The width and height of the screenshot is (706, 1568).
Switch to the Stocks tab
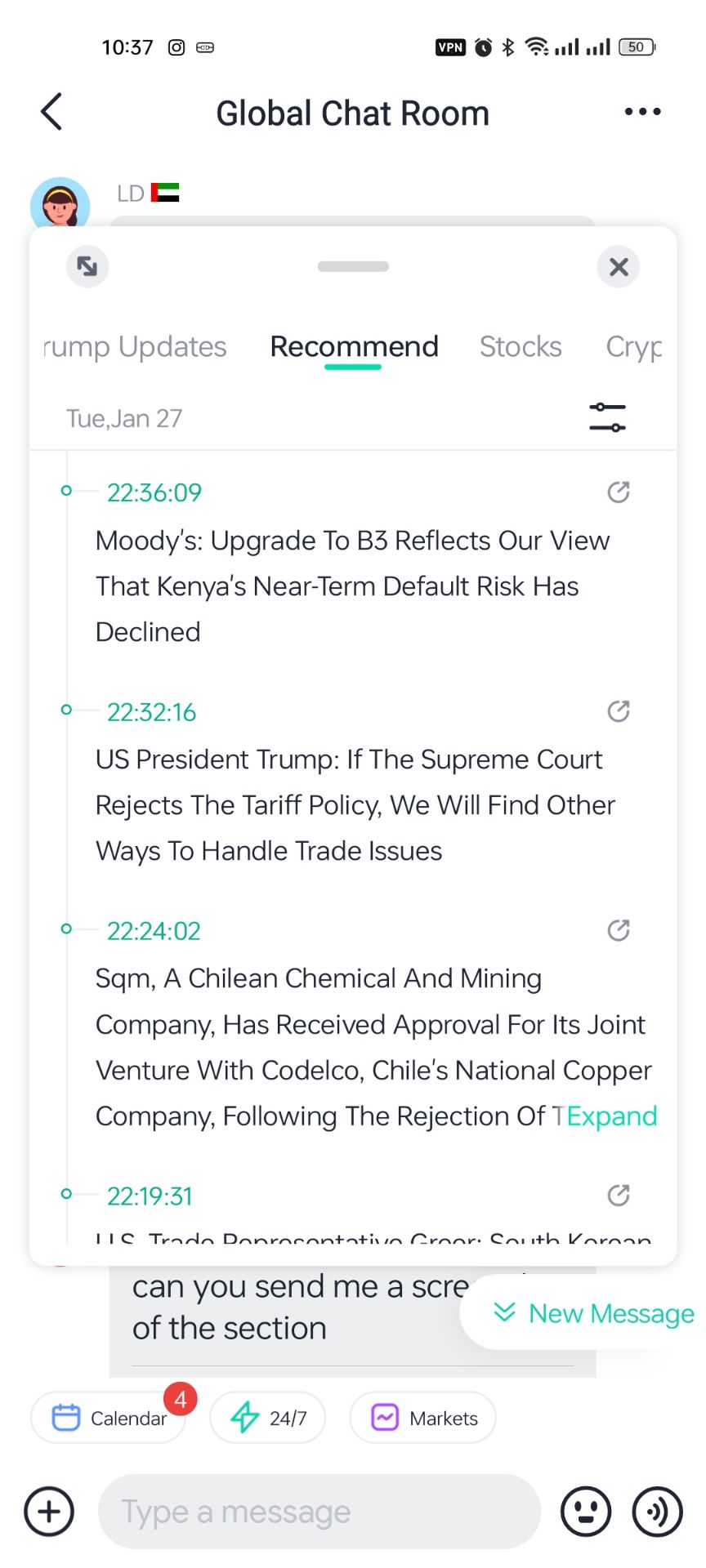click(521, 347)
